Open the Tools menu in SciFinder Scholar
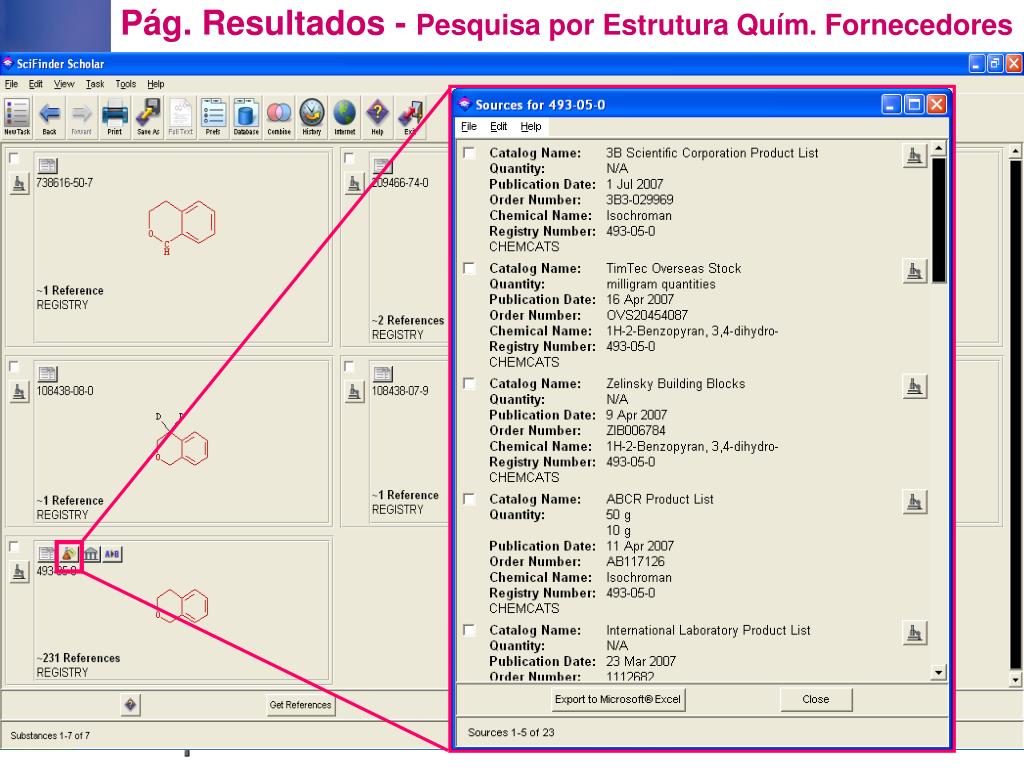Image resolution: width=1024 pixels, height=768 pixels. 125,84
